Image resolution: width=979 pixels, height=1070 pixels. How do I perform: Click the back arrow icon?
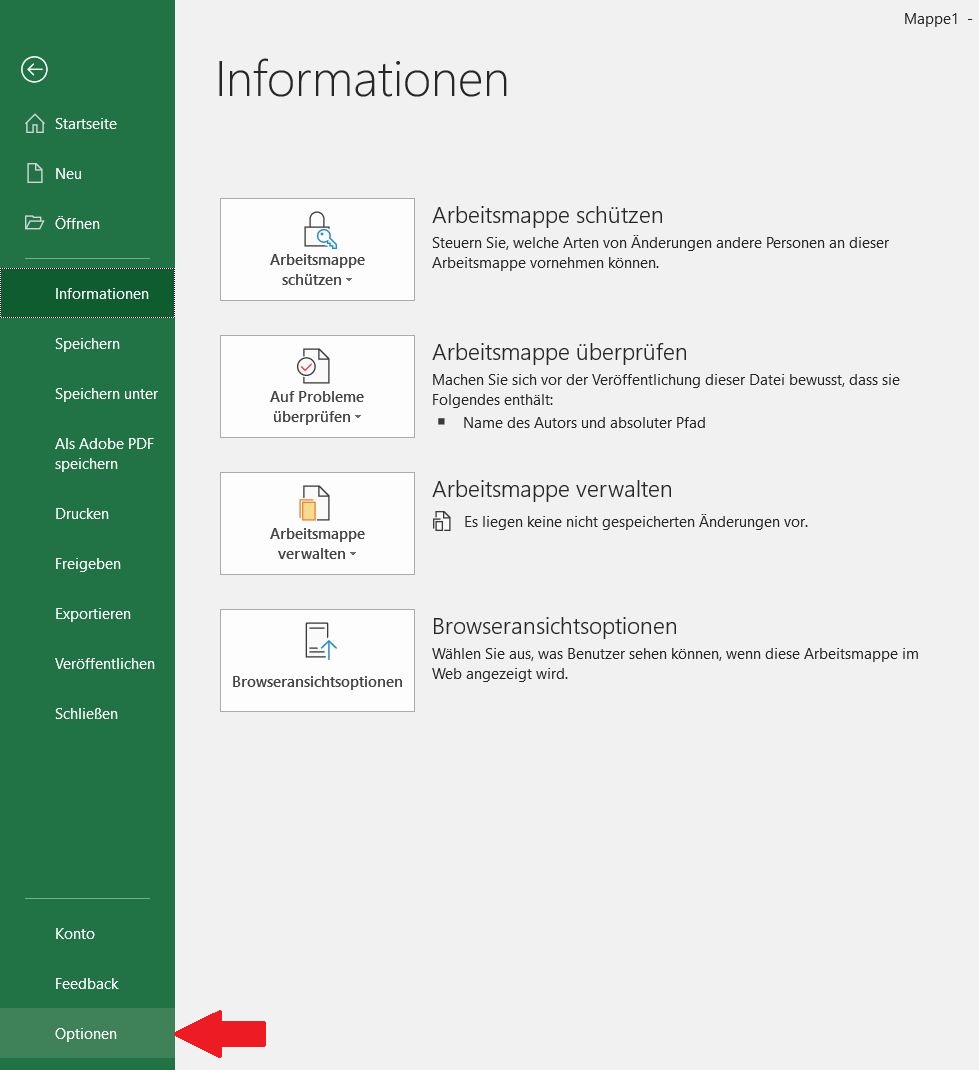[35, 69]
